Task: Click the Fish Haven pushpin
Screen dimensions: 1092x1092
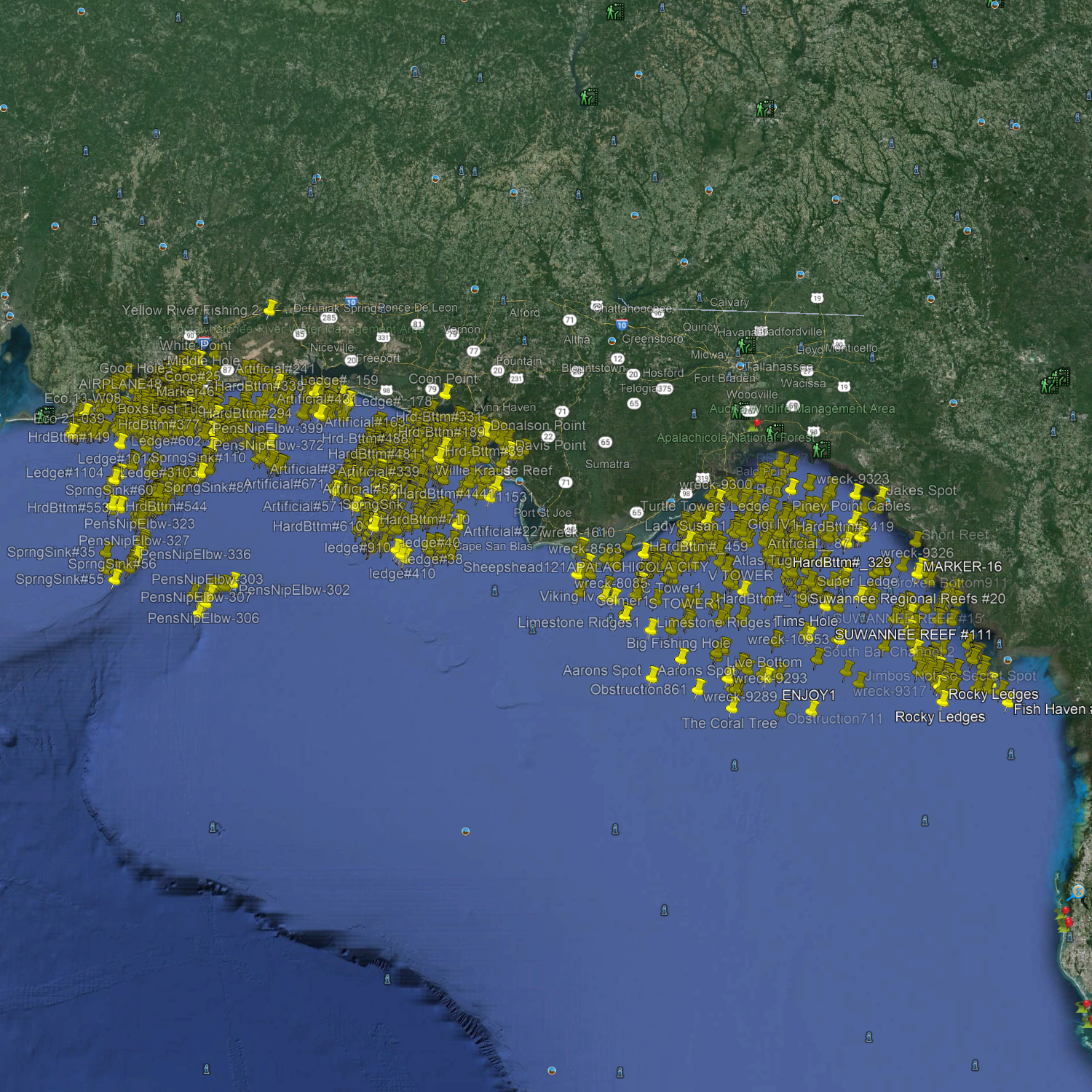Action: tap(1008, 703)
